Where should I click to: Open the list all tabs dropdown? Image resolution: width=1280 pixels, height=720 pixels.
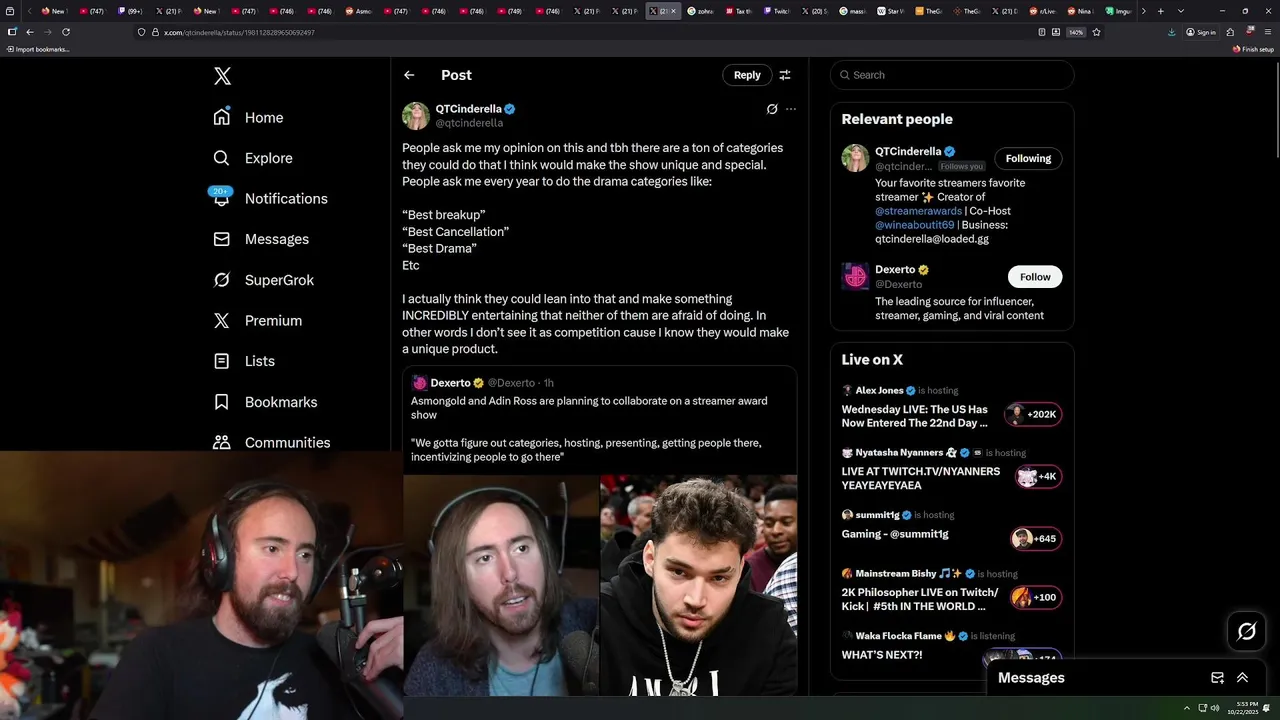click(1181, 11)
